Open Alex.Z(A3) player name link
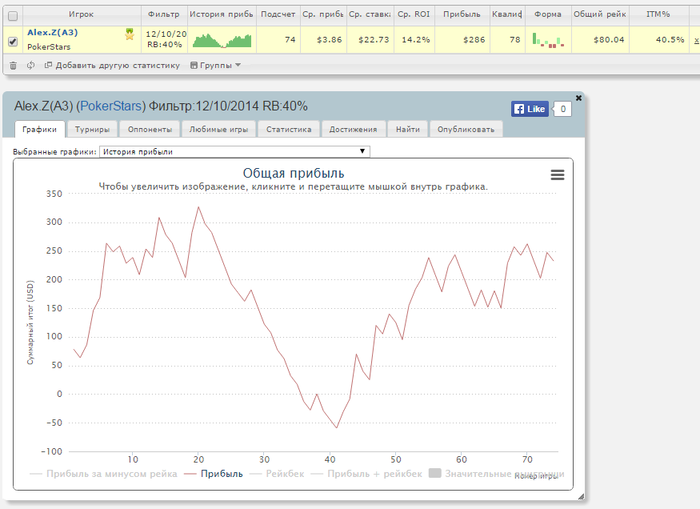Image resolution: width=700 pixels, height=509 pixels. point(52,33)
